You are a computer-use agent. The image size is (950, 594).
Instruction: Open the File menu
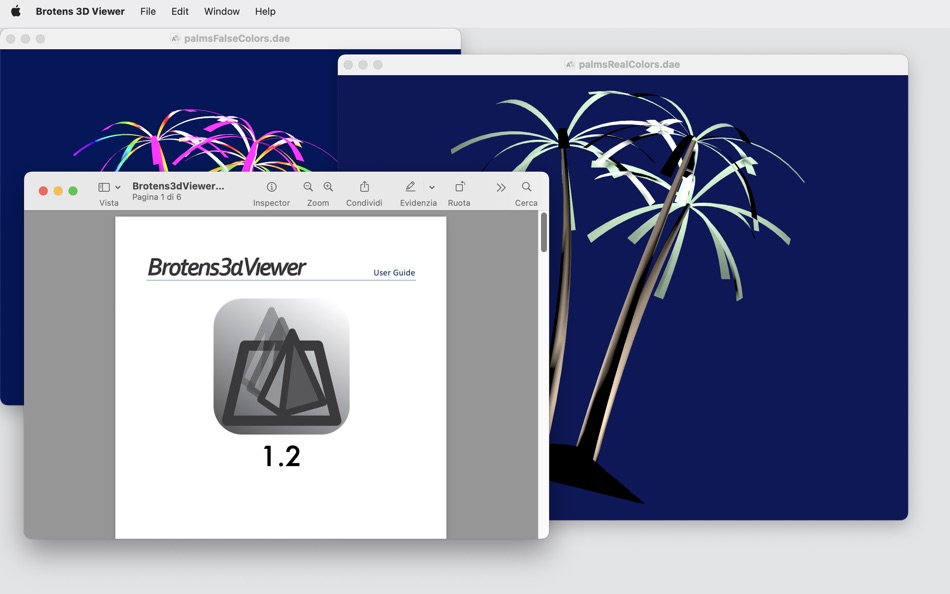point(148,11)
